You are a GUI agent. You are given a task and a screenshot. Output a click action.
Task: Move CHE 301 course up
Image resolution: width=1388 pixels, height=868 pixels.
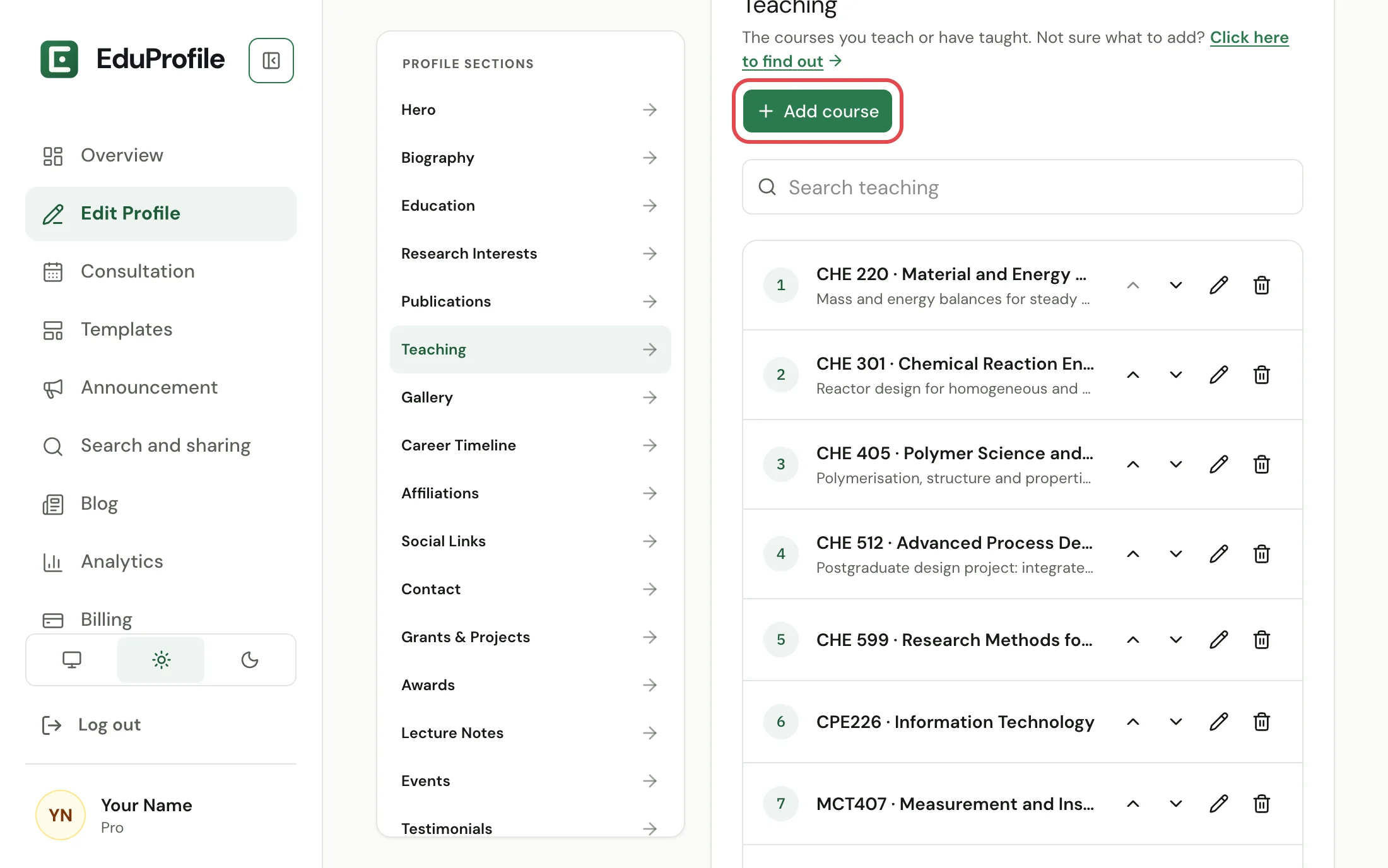1133,375
